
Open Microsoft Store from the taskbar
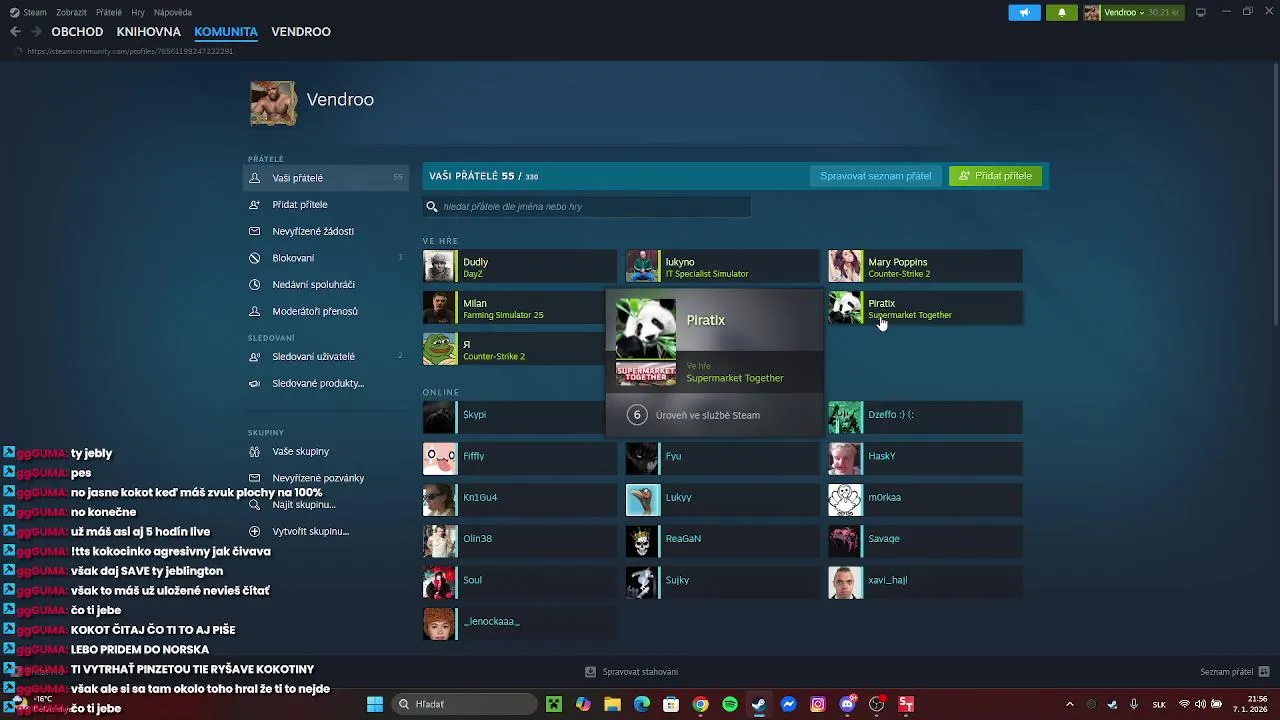671,704
